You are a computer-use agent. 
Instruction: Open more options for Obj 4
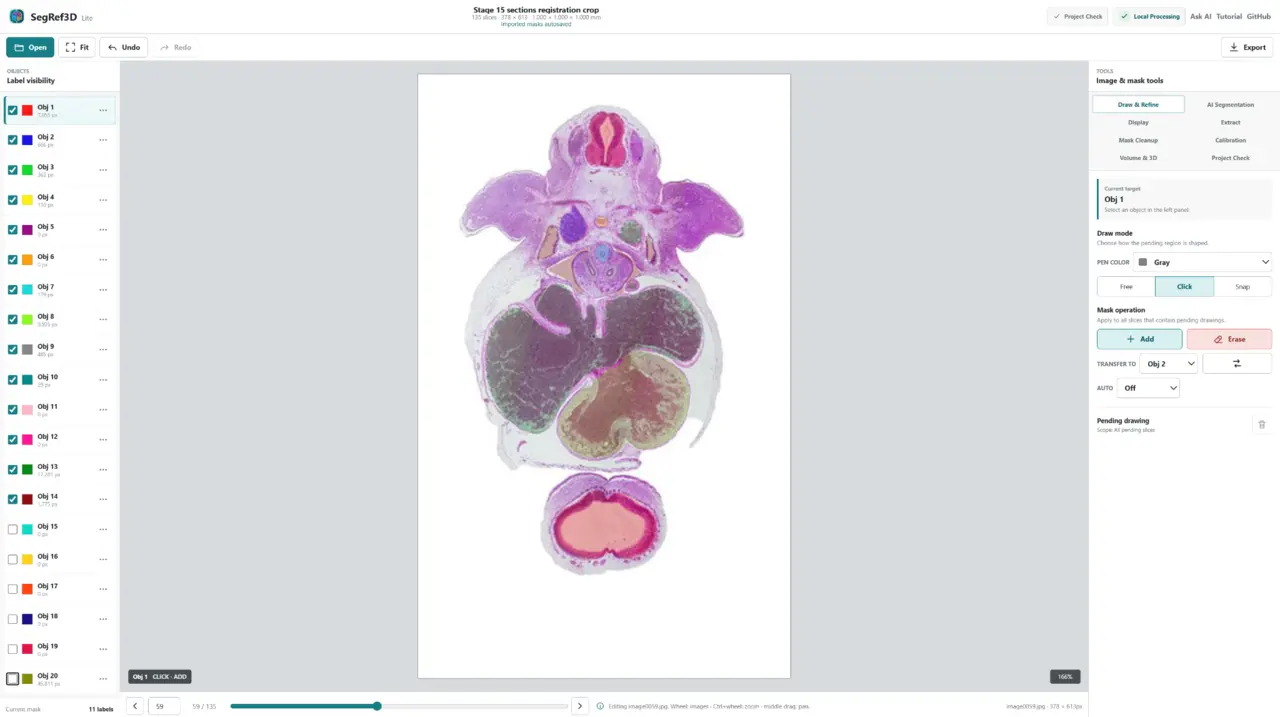[x=103, y=200]
